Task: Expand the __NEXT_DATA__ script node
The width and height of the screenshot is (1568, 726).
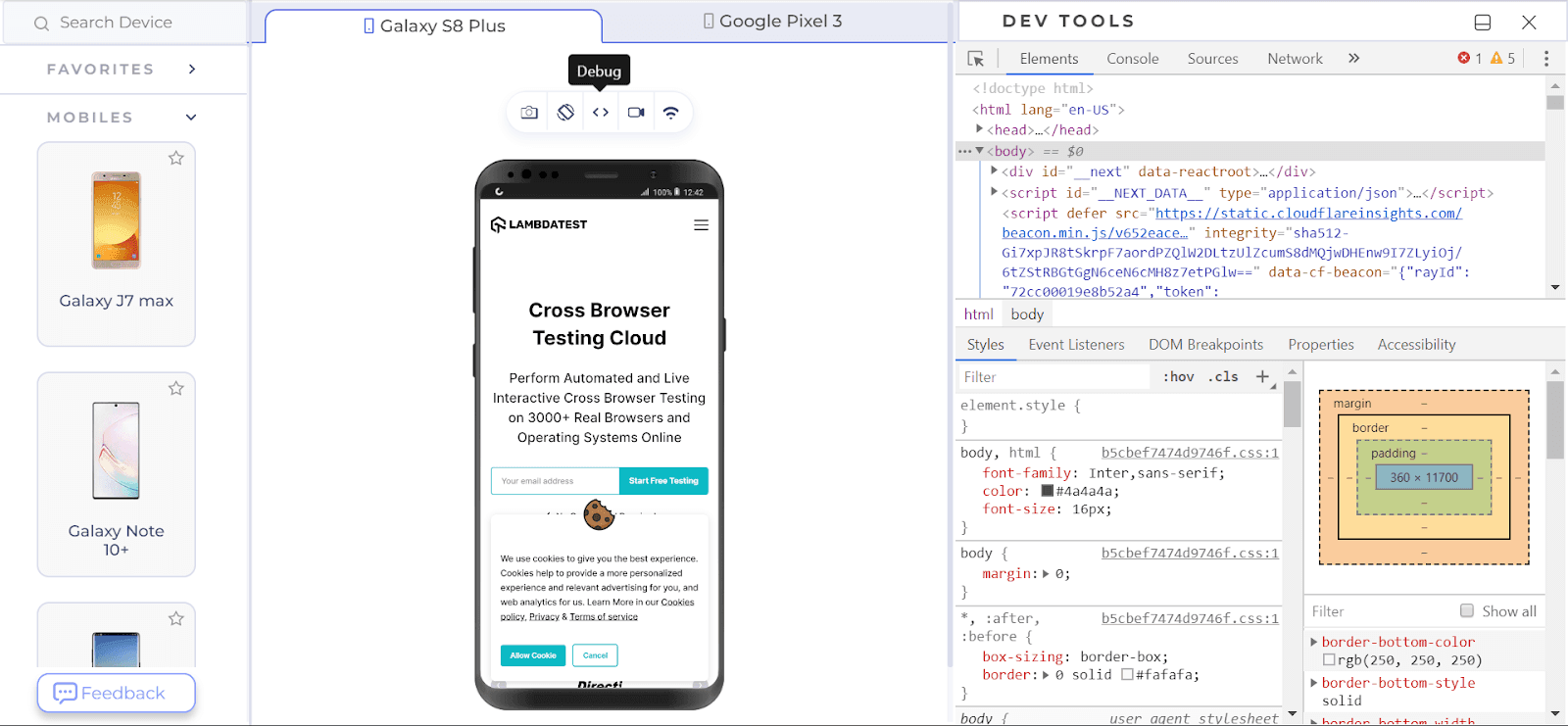Action: tap(994, 192)
